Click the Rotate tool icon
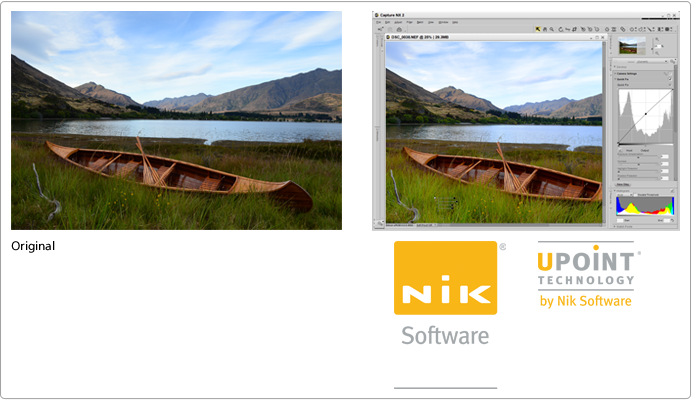Screen dimensions: 692x400 tap(560, 29)
